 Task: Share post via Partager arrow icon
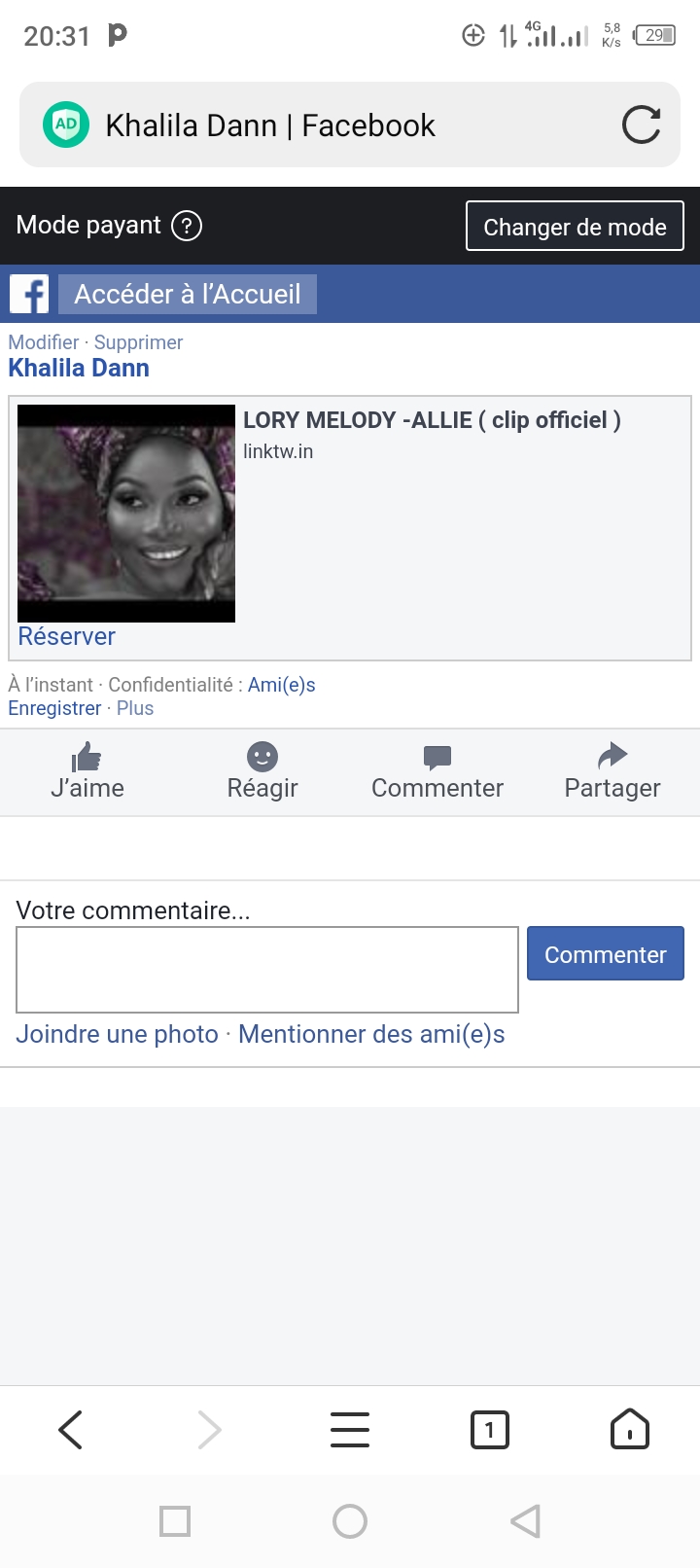pos(612,756)
